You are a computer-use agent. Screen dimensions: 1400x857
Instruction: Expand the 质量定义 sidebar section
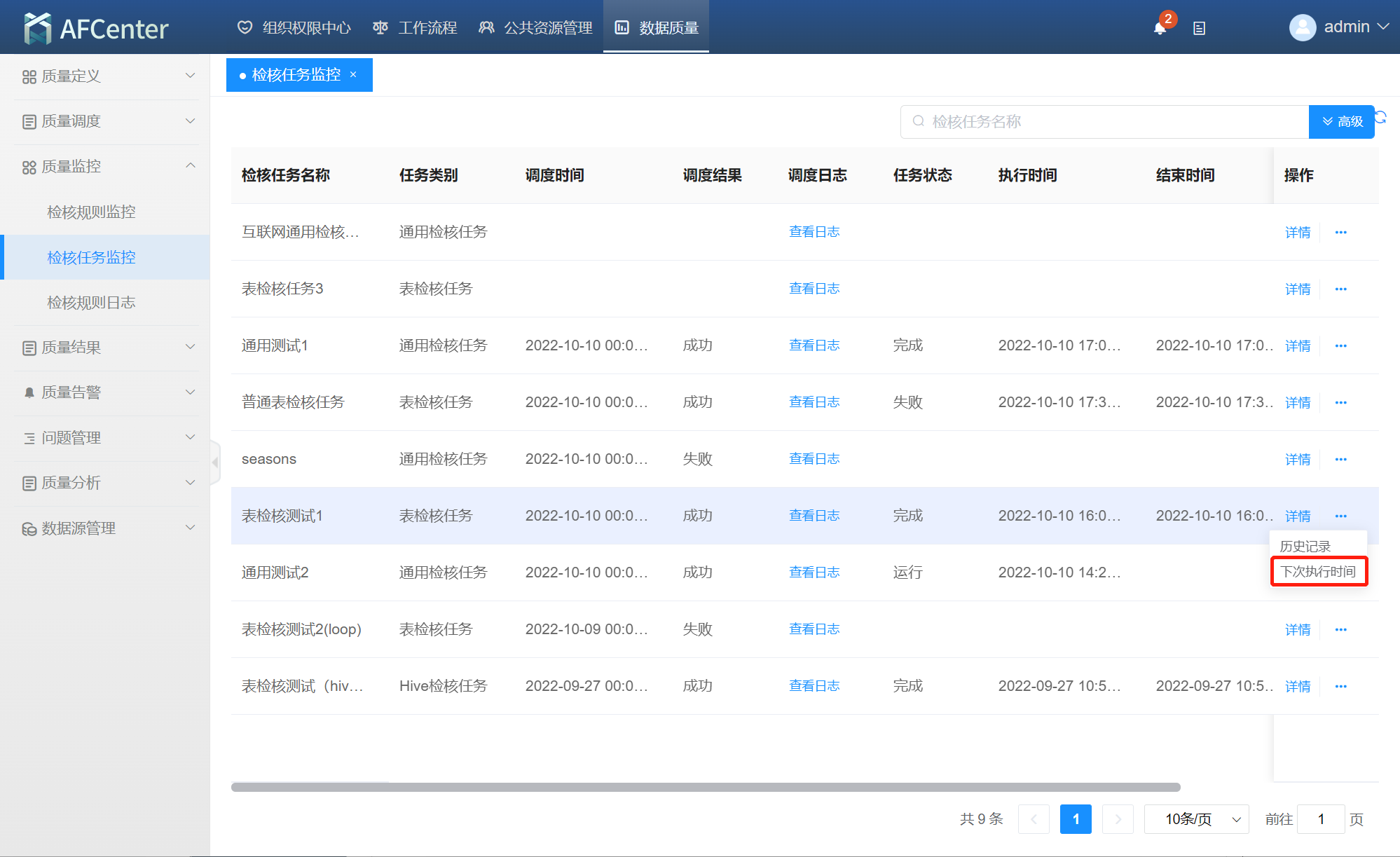[105, 76]
